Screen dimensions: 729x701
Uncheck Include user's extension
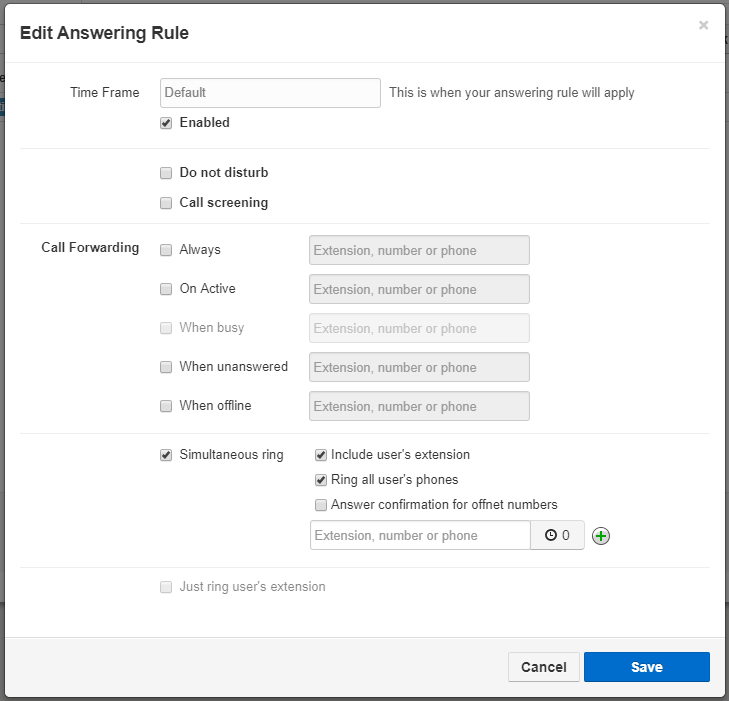pos(321,455)
